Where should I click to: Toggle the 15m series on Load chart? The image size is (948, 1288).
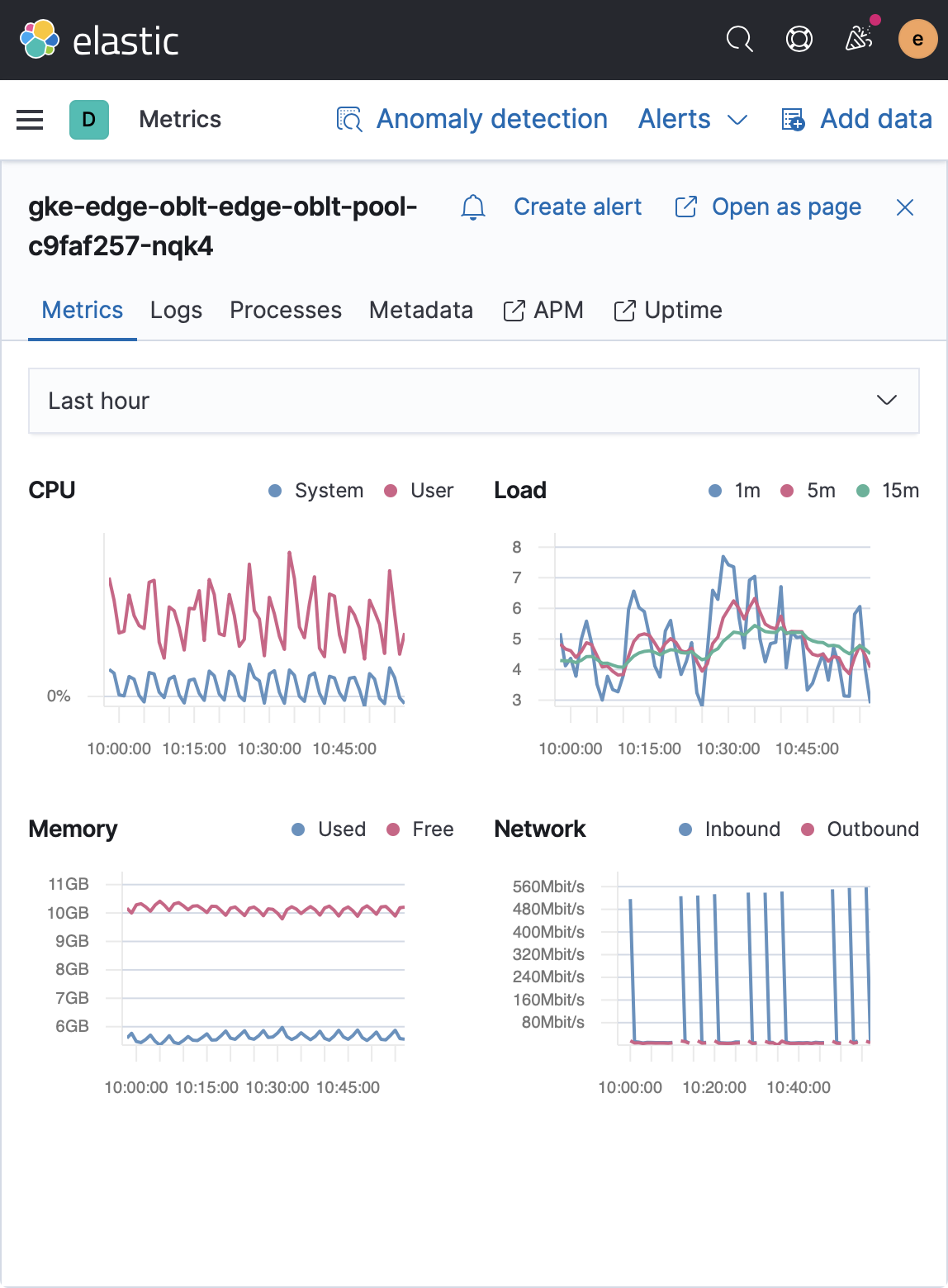coord(888,490)
